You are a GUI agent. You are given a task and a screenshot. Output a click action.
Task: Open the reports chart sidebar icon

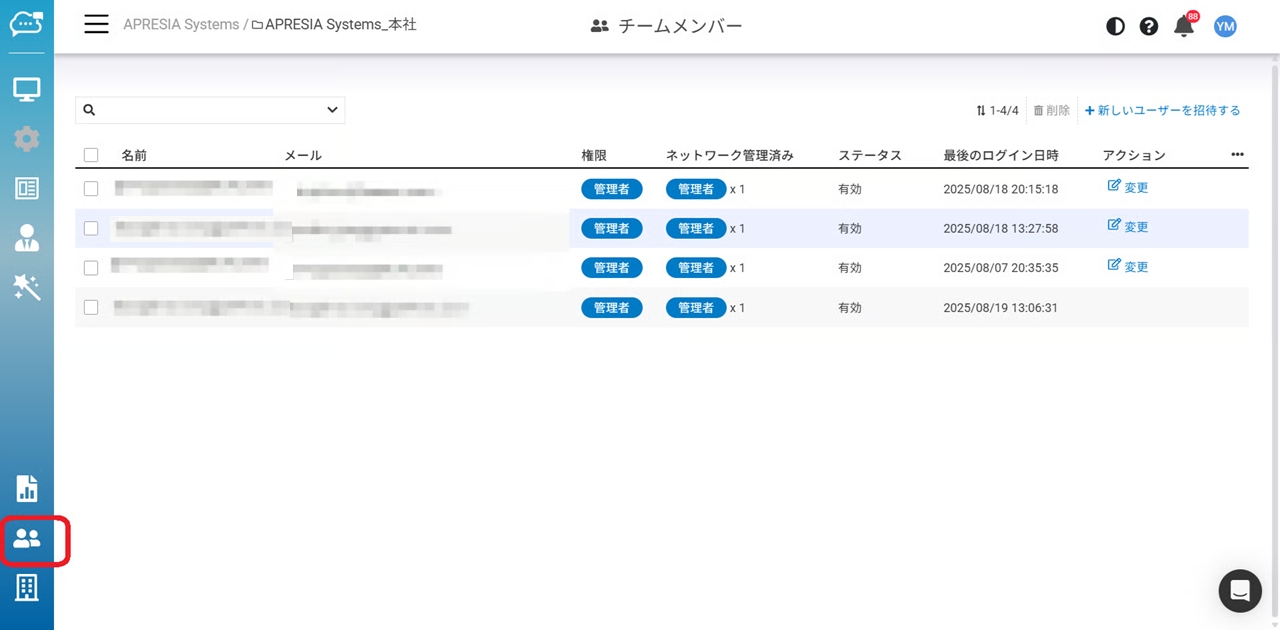pyautogui.click(x=27, y=489)
